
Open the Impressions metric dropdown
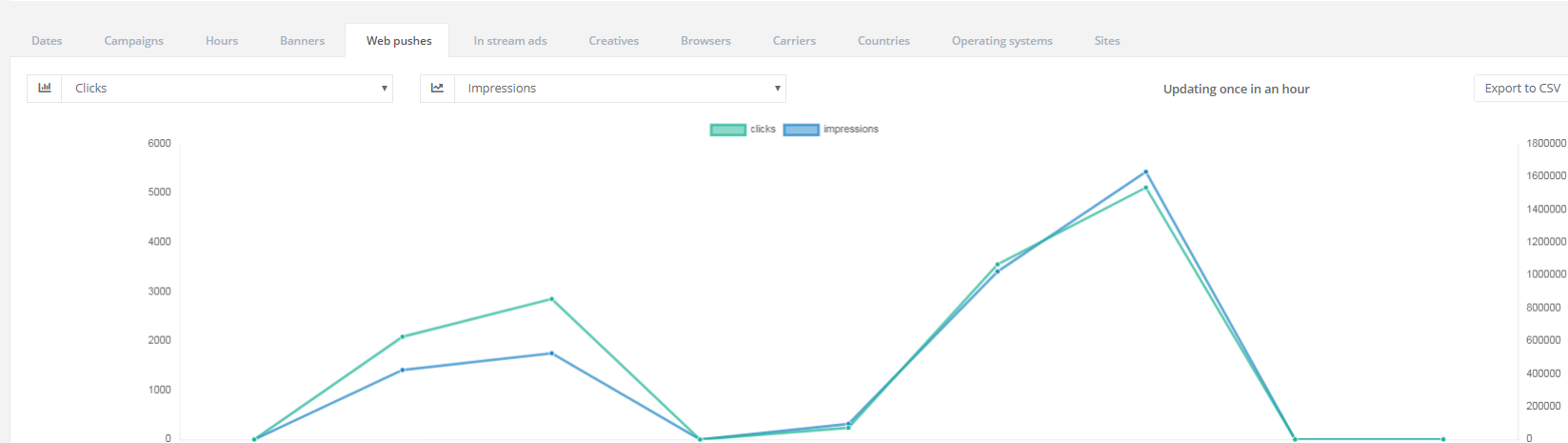pyautogui.click(x=620, y=89)
